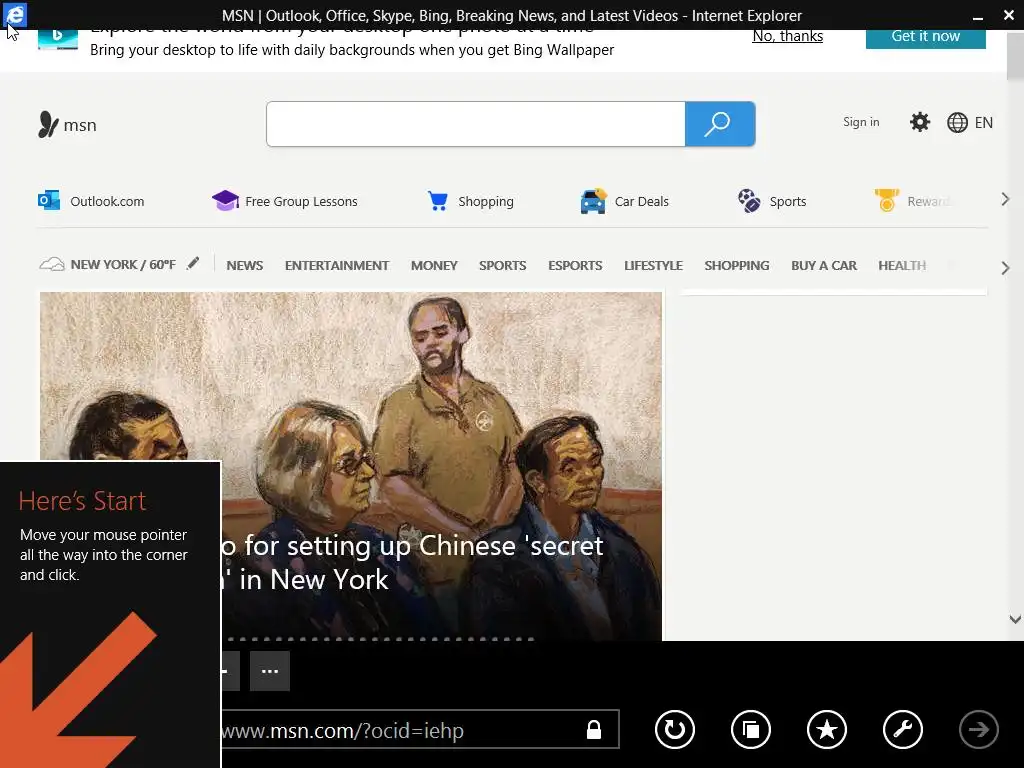Click into the MSN search field
Screen dimensions: 1024x768
[475, 123]
